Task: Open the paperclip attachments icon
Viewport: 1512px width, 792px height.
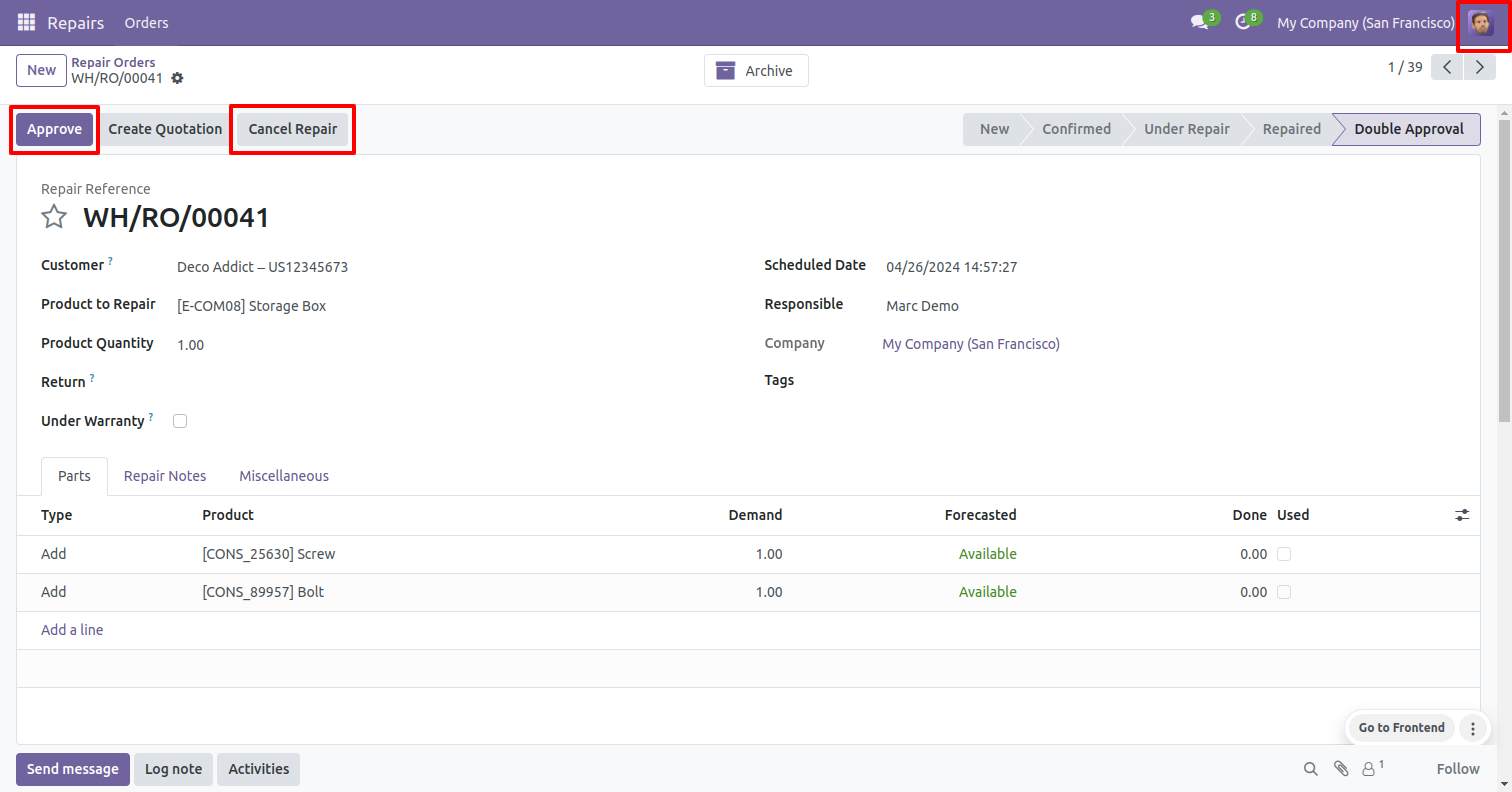Action: tap(1341, 768)
